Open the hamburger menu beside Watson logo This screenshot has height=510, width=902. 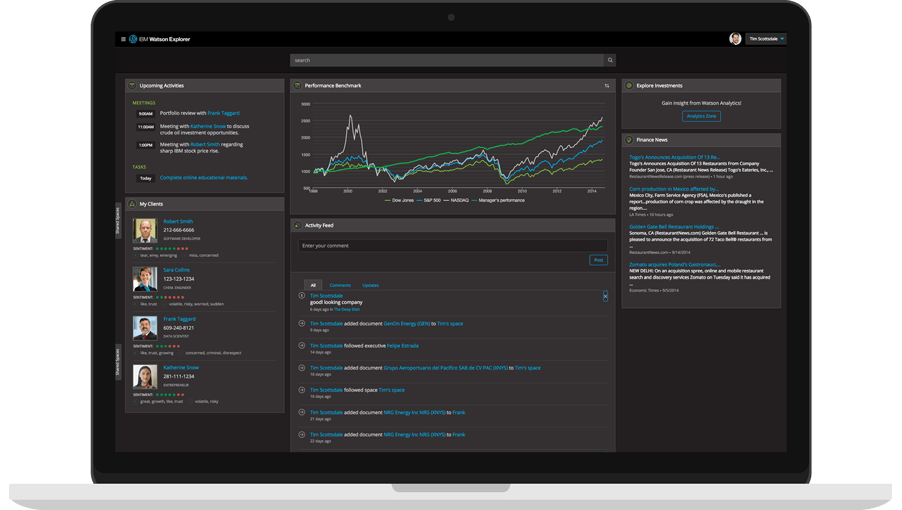point(123,39)
